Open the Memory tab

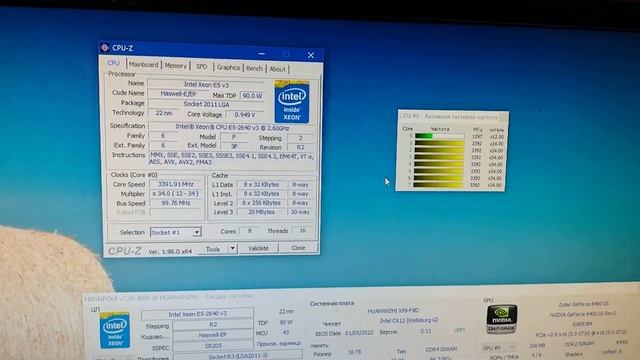coord(176,66)
